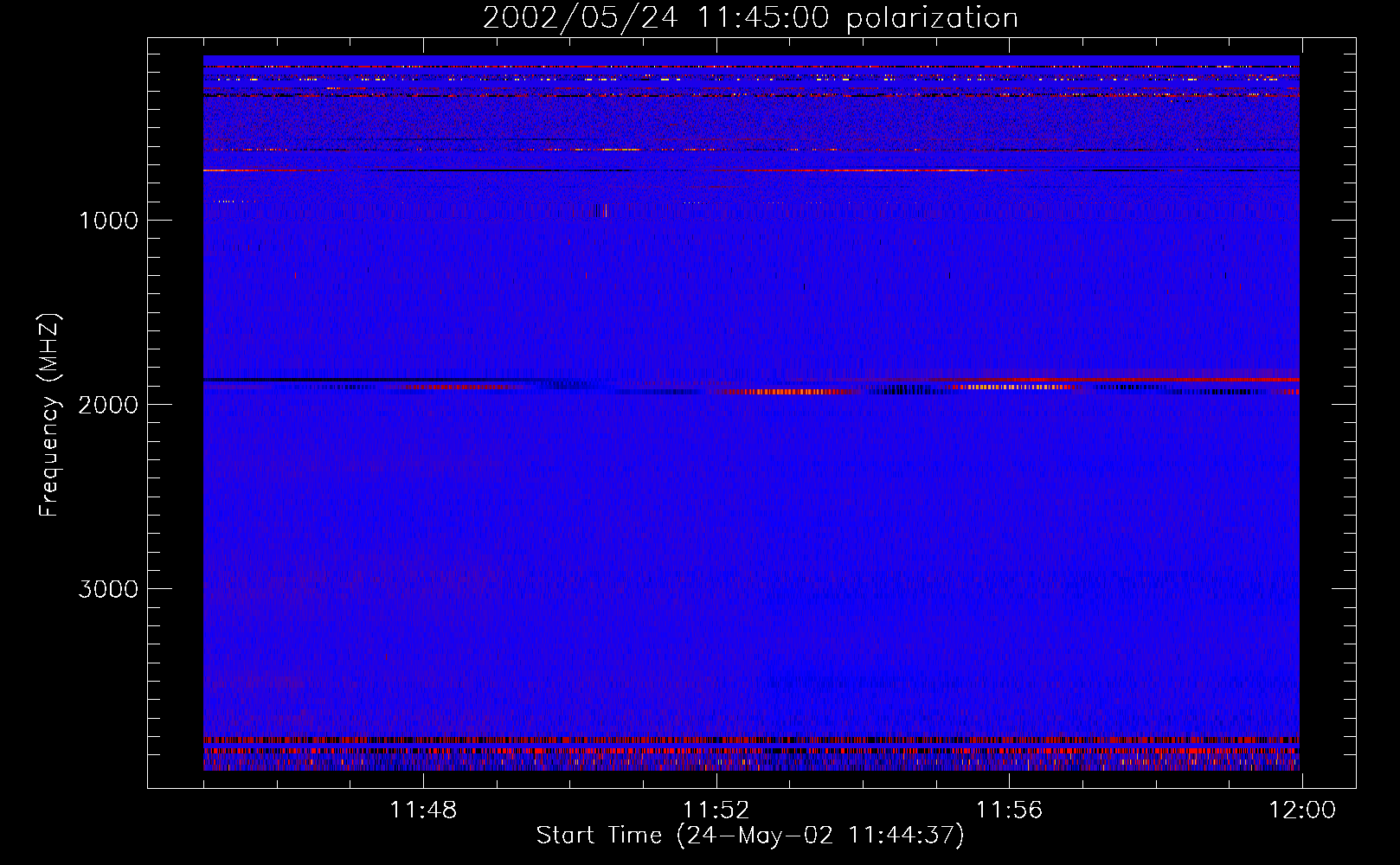Select the 12:00 time axis label
The height and width of the screenshot is (865, 1400).
[1301, 811]
